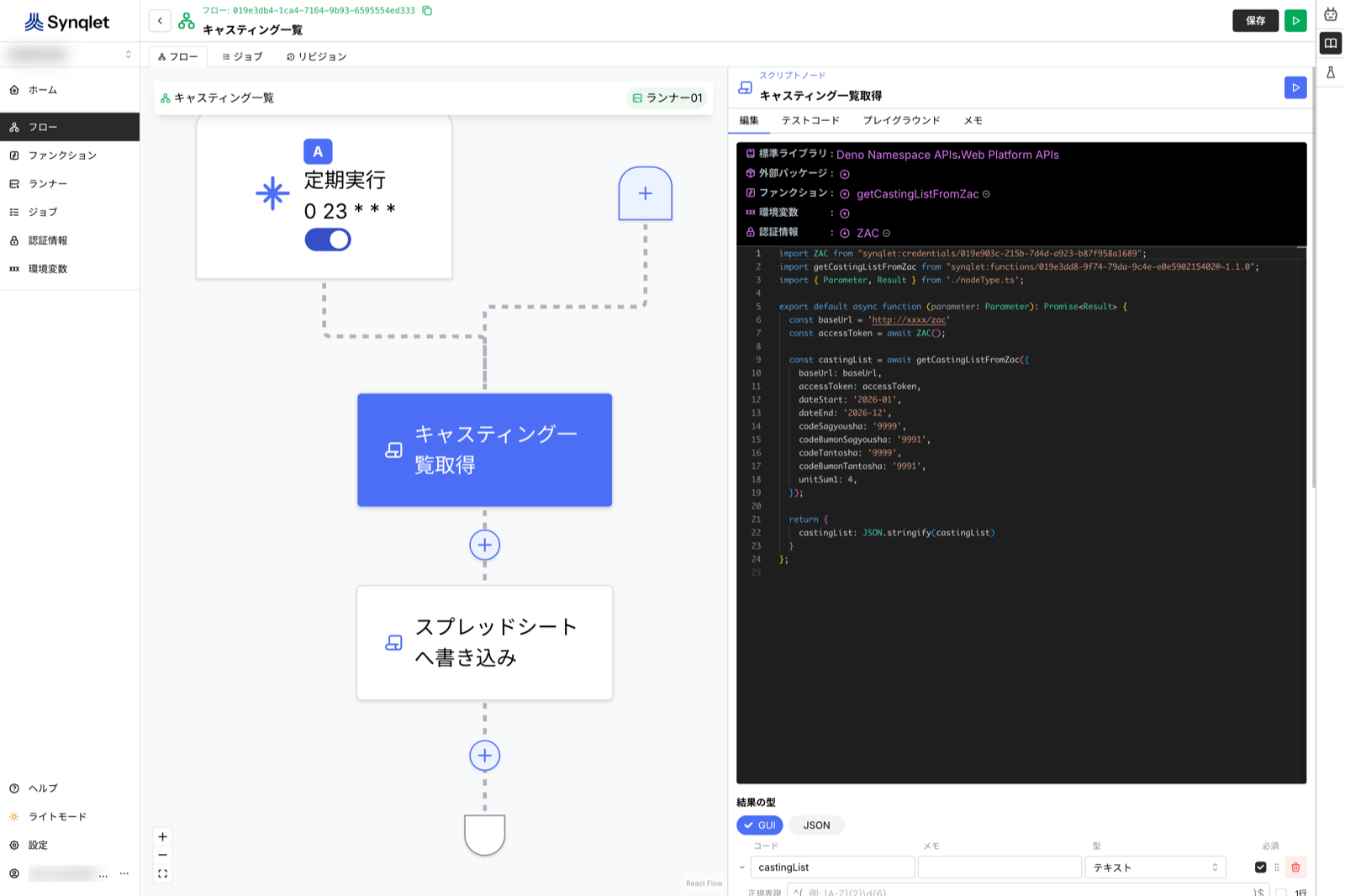Execute the script node with blue play button
This screenshot has height=896, width=1345.
click(1295, 87)
